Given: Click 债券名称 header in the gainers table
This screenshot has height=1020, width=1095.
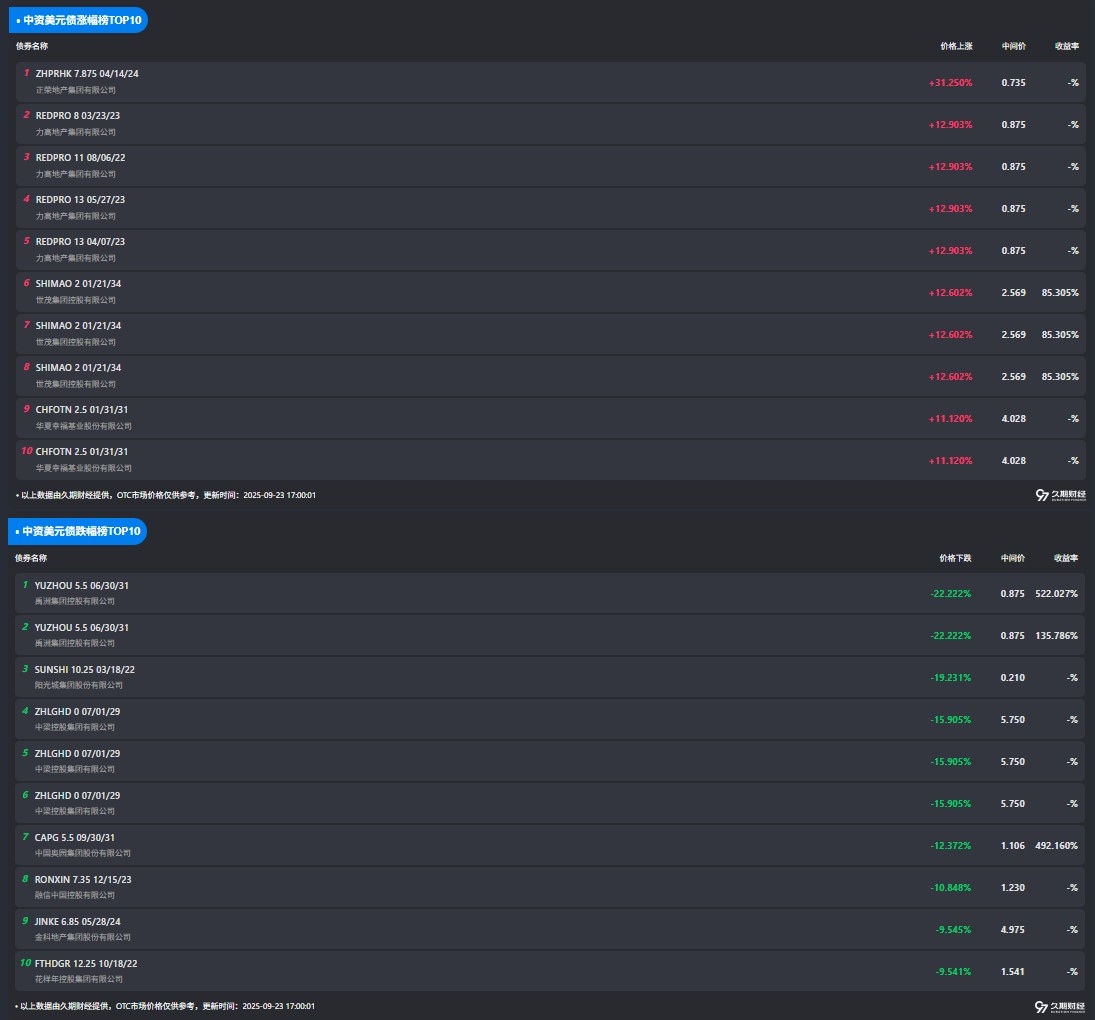Looking at the screenshot, I should pyautogui.click(x=32, y=46).
